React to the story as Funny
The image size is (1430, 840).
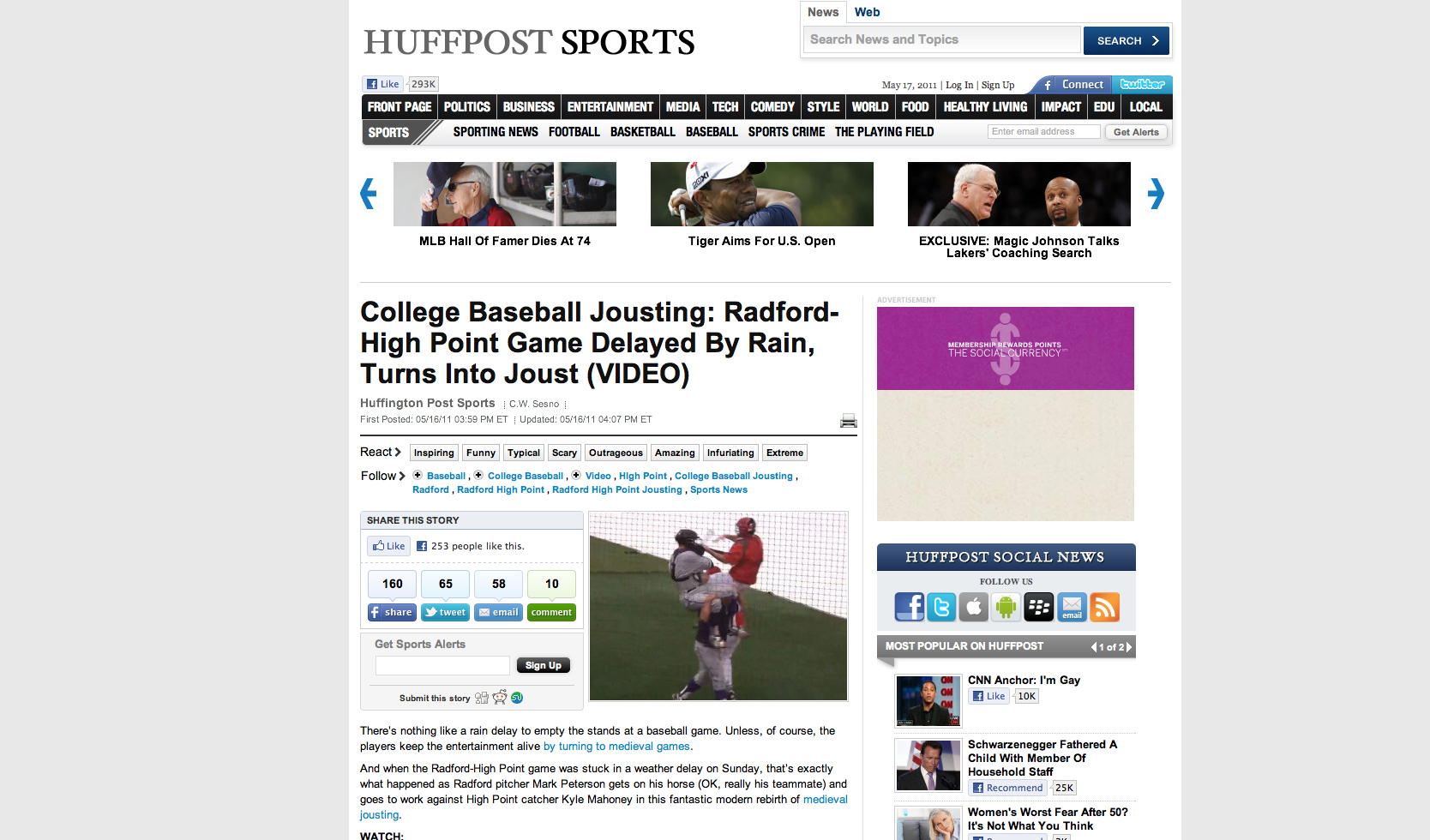(480, 453)
